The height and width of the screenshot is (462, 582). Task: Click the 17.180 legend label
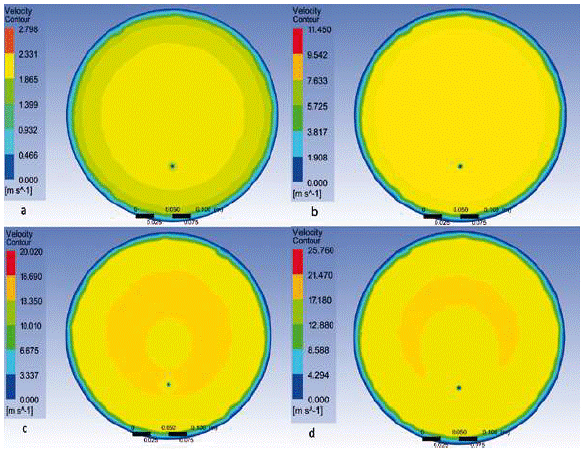pyautogui.click(x=321, y=300)
